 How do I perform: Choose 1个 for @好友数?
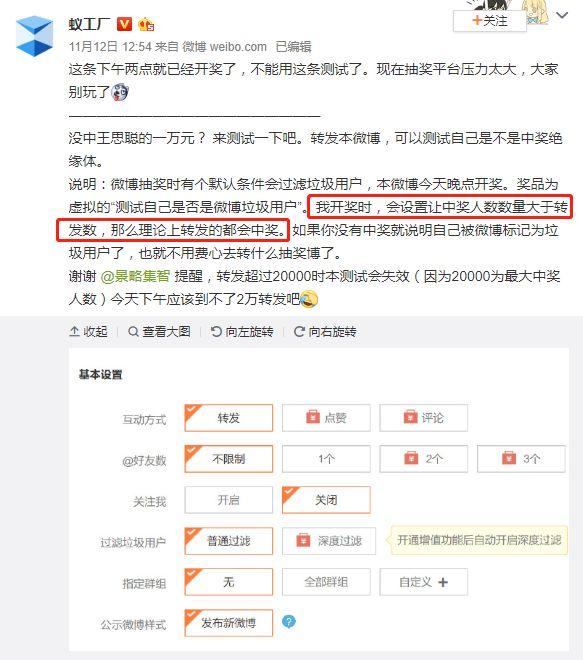[x=326, y=458]
